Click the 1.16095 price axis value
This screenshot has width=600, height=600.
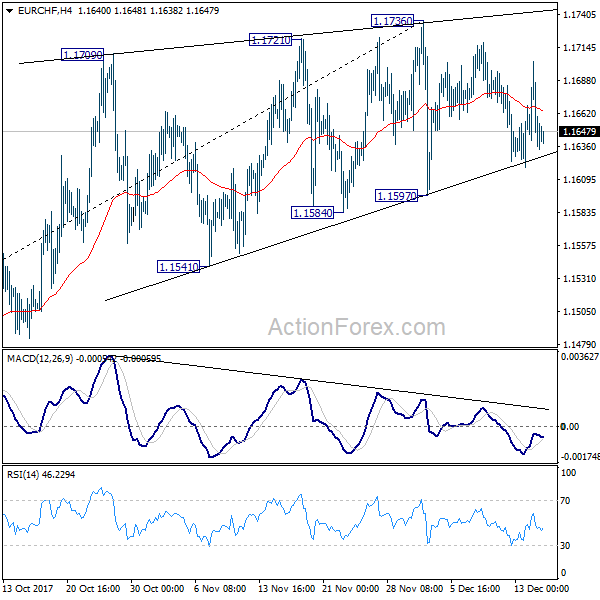click(x=579, y=179)
